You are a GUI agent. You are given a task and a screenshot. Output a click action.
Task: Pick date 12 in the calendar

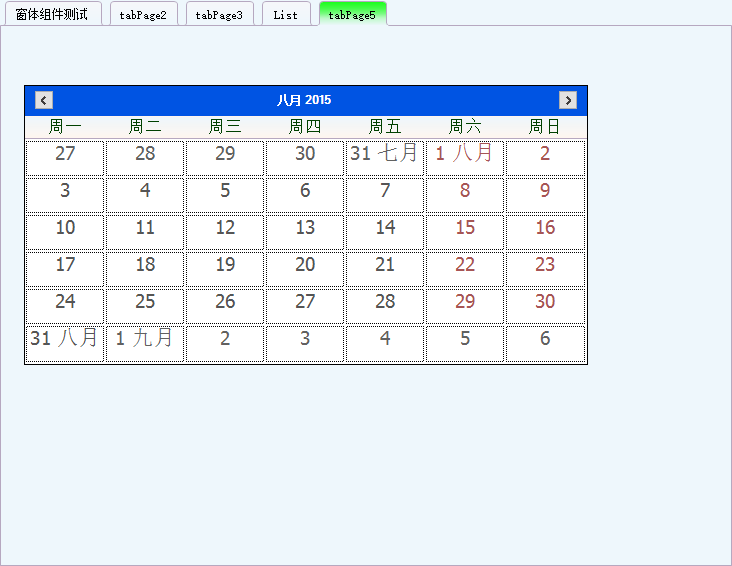tap(225, 232)
